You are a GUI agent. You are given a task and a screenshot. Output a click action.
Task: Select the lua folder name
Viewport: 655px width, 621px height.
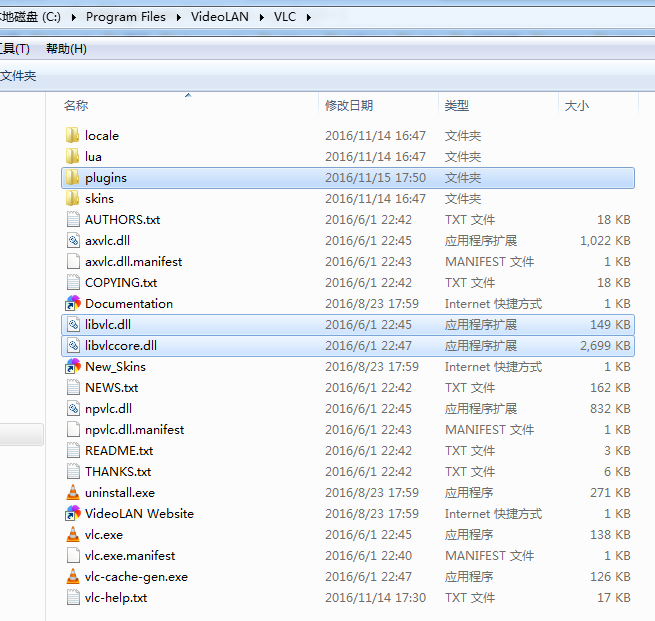93,157
